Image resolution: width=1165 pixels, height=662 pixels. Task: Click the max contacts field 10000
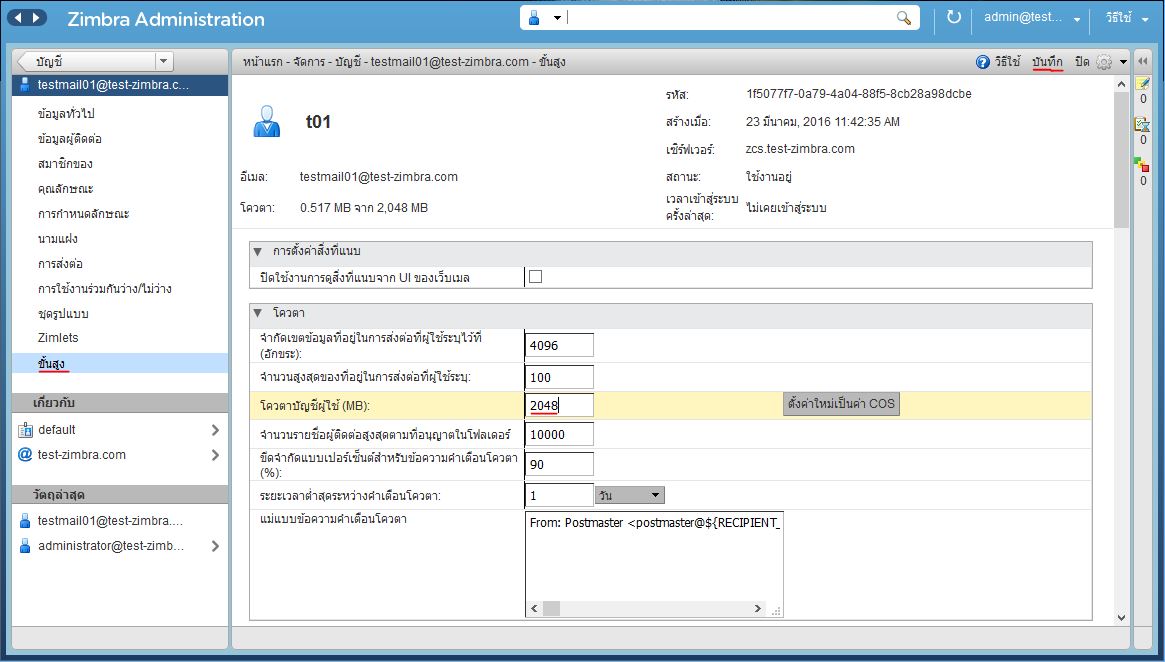coord(559,435)
